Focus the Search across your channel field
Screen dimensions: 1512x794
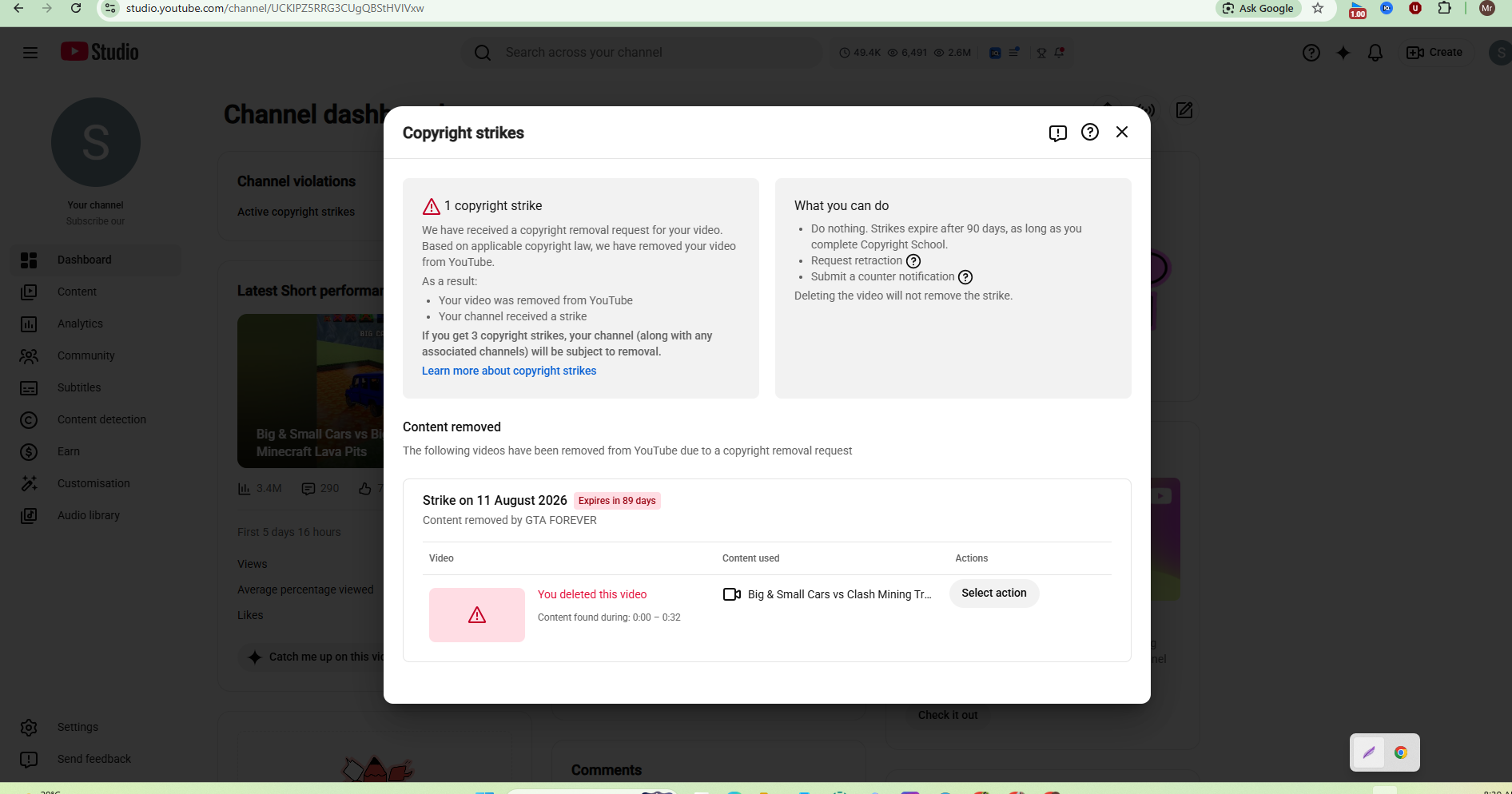tap(643, 53)
